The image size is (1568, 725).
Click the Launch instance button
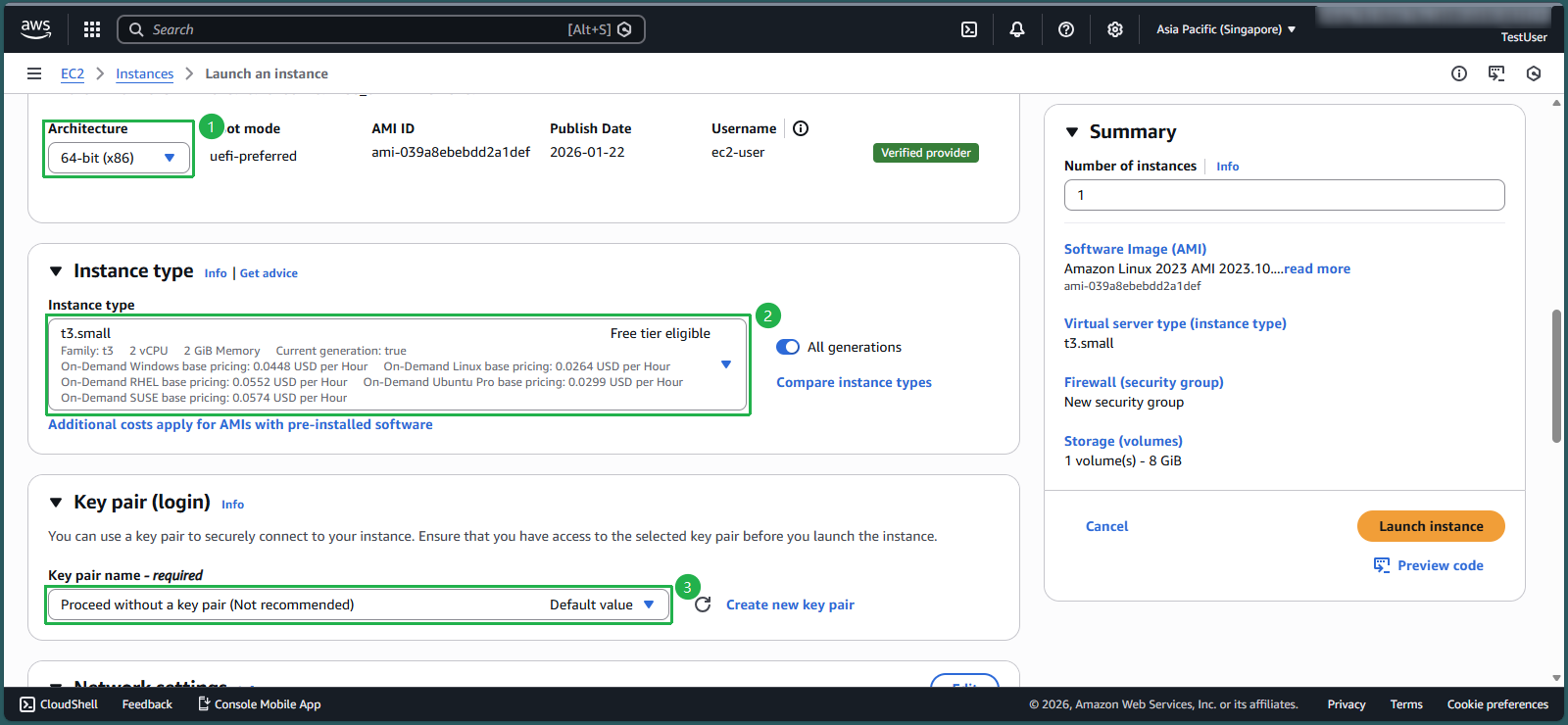pos(1431,526)
